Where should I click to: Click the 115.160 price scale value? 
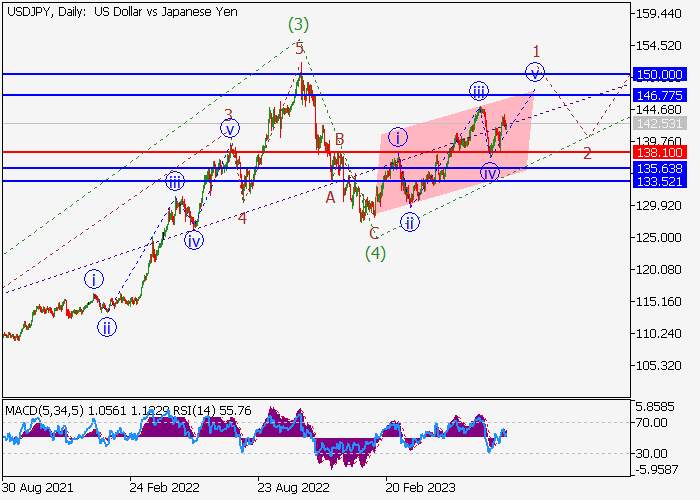coord(658,302)
